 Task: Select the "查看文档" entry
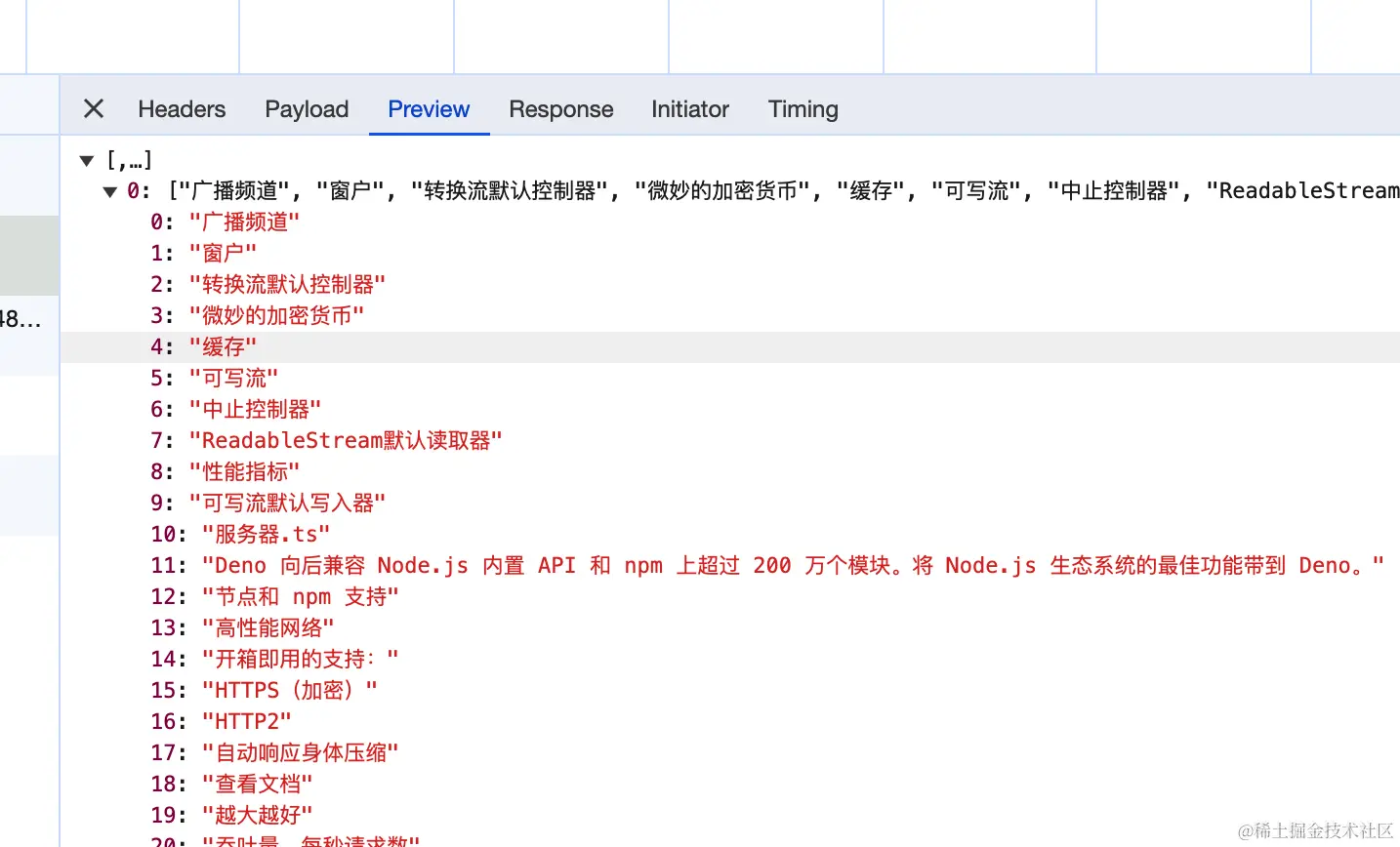[x=257, y=784]
